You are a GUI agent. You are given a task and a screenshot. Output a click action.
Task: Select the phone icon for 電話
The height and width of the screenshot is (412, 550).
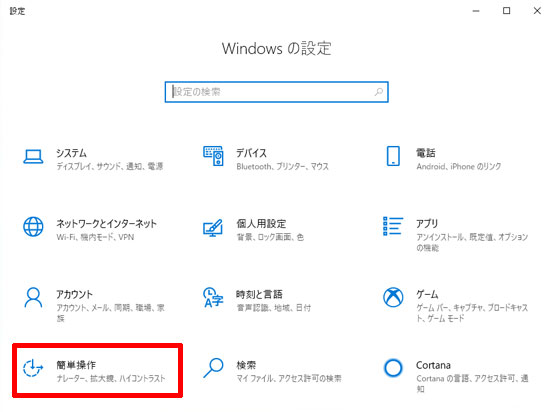(393, 156)
